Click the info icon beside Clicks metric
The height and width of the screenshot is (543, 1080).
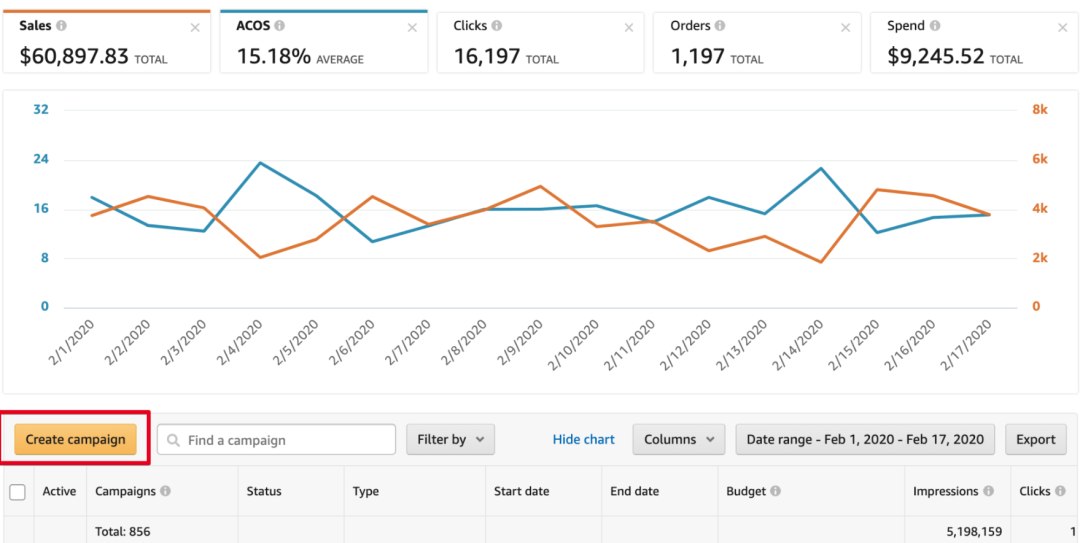pyautogui.click(x=497, y=26)
